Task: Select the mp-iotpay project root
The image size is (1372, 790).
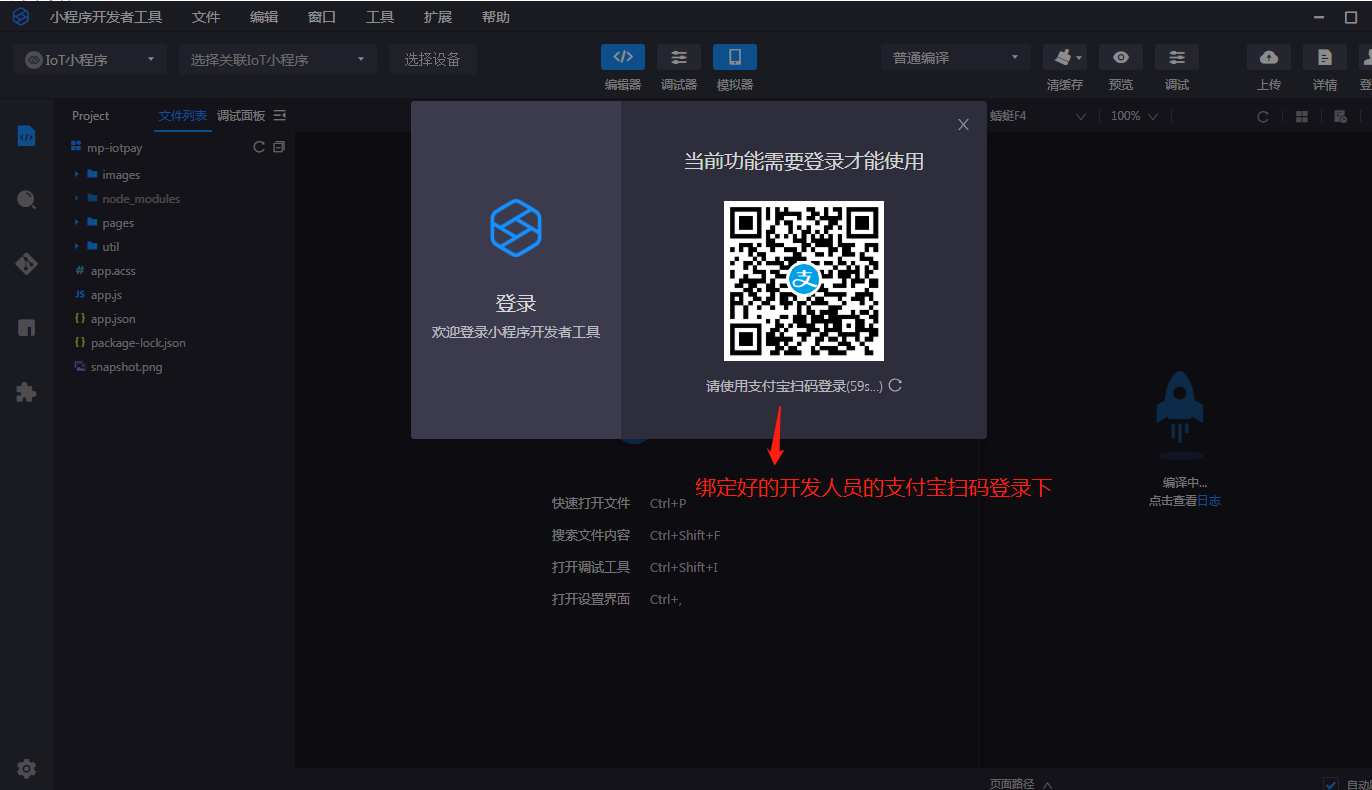Action: coord(115,147)
